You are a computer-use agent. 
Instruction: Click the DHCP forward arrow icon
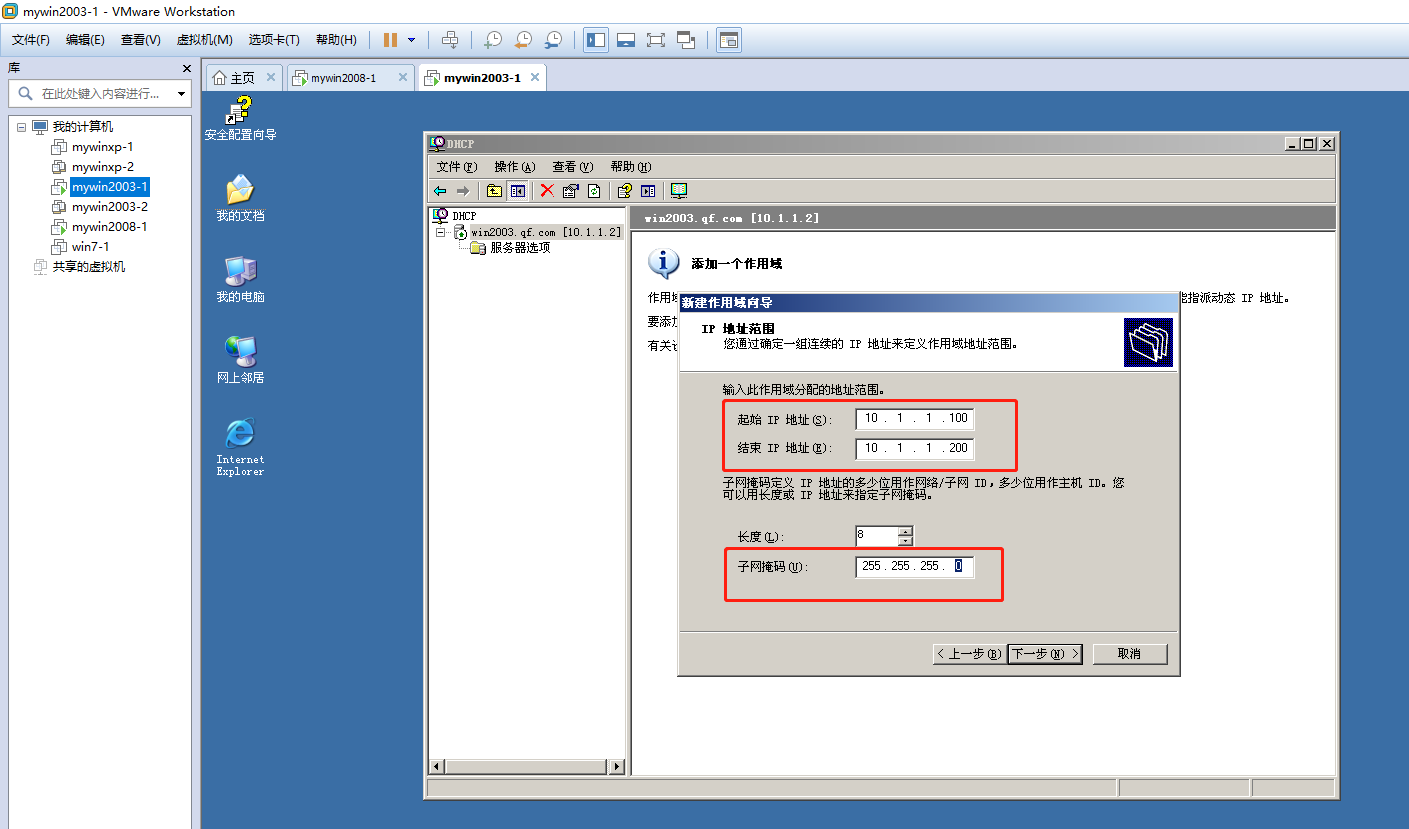[462, 191]
